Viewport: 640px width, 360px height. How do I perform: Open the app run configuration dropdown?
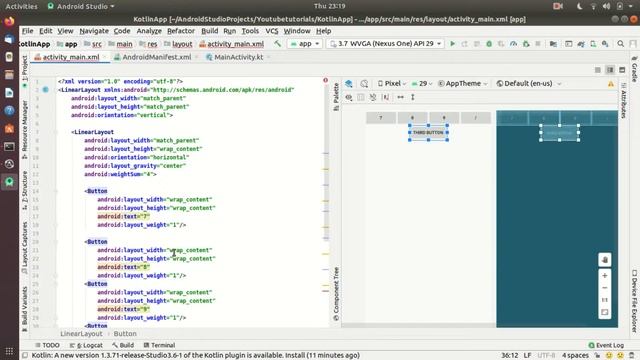304,43
